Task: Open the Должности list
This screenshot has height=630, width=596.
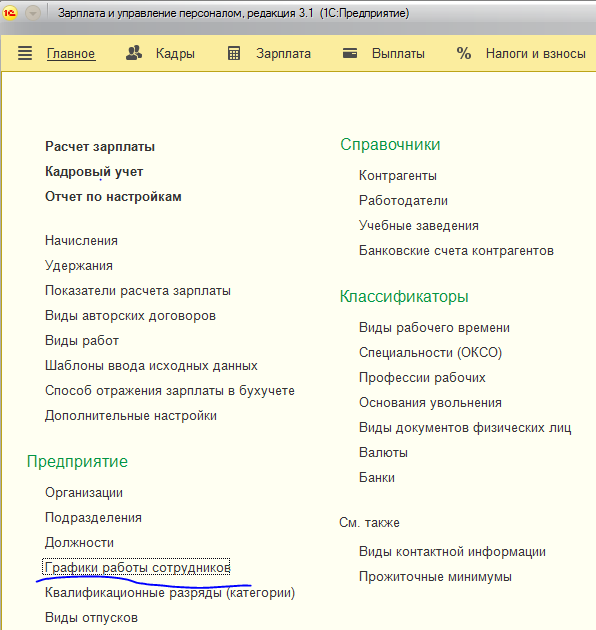Action: [x=80, y=542]
